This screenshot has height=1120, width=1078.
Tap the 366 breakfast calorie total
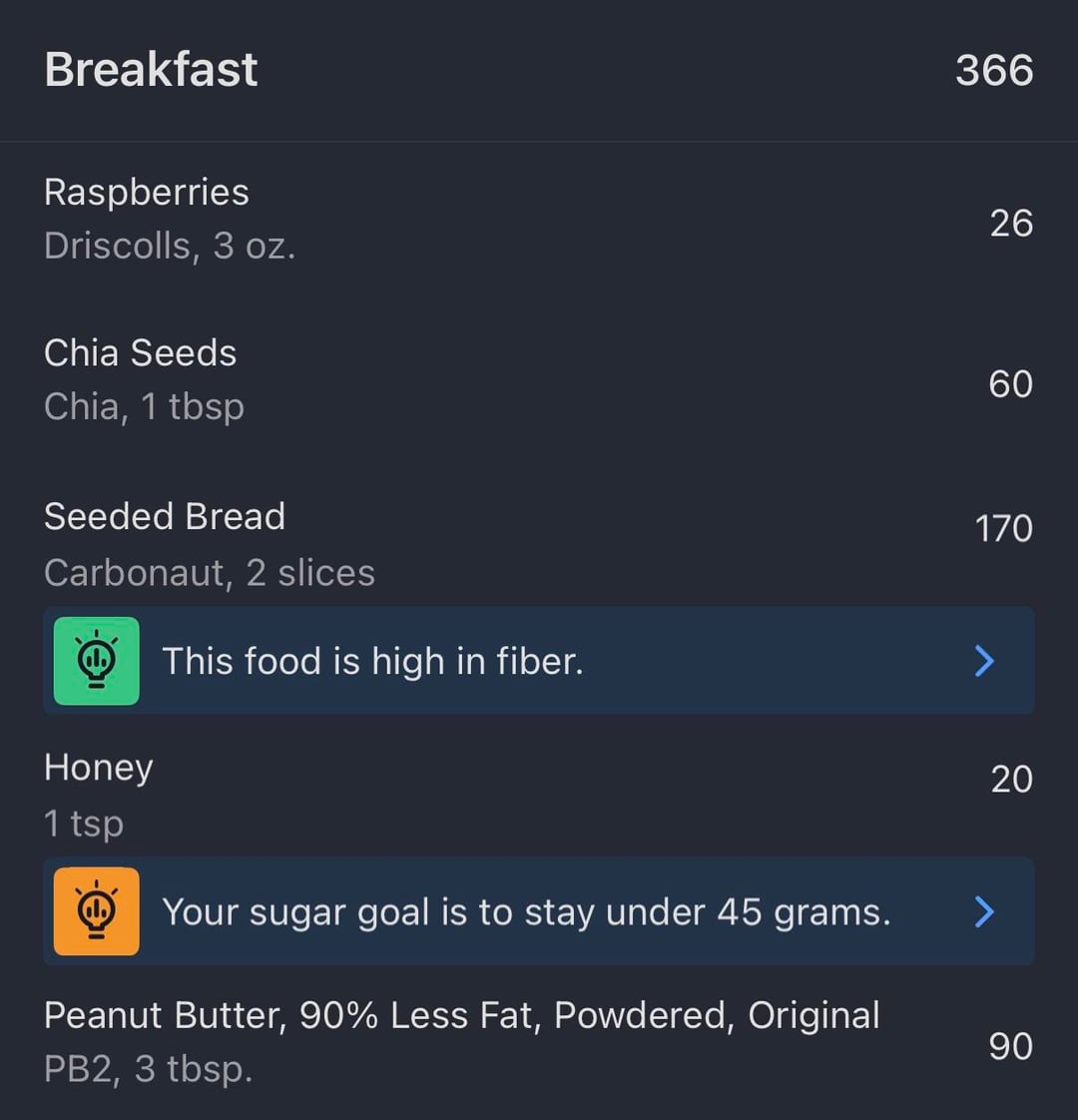993,70
